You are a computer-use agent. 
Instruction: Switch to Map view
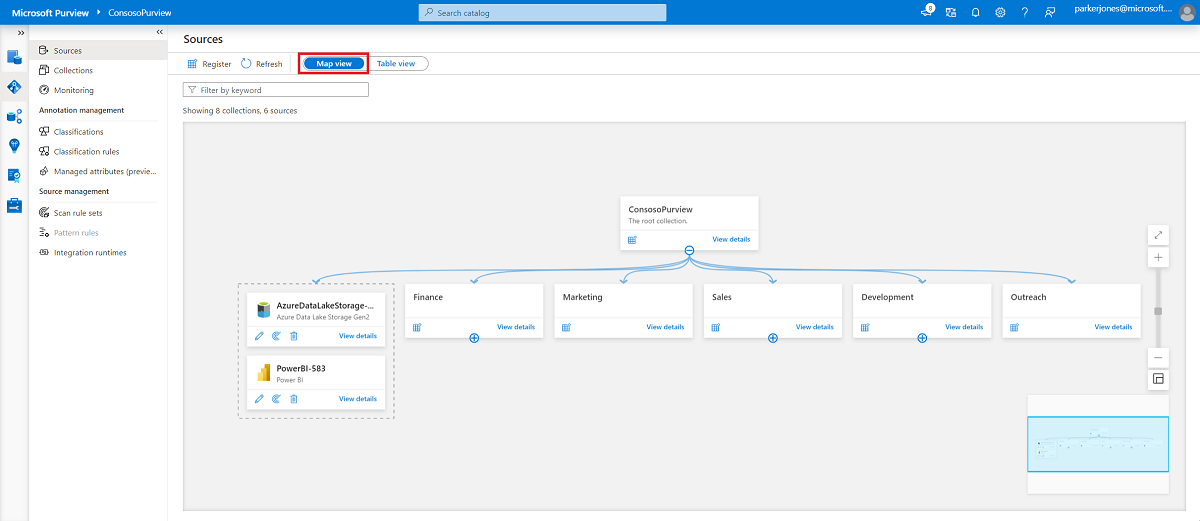click(334, 63)
